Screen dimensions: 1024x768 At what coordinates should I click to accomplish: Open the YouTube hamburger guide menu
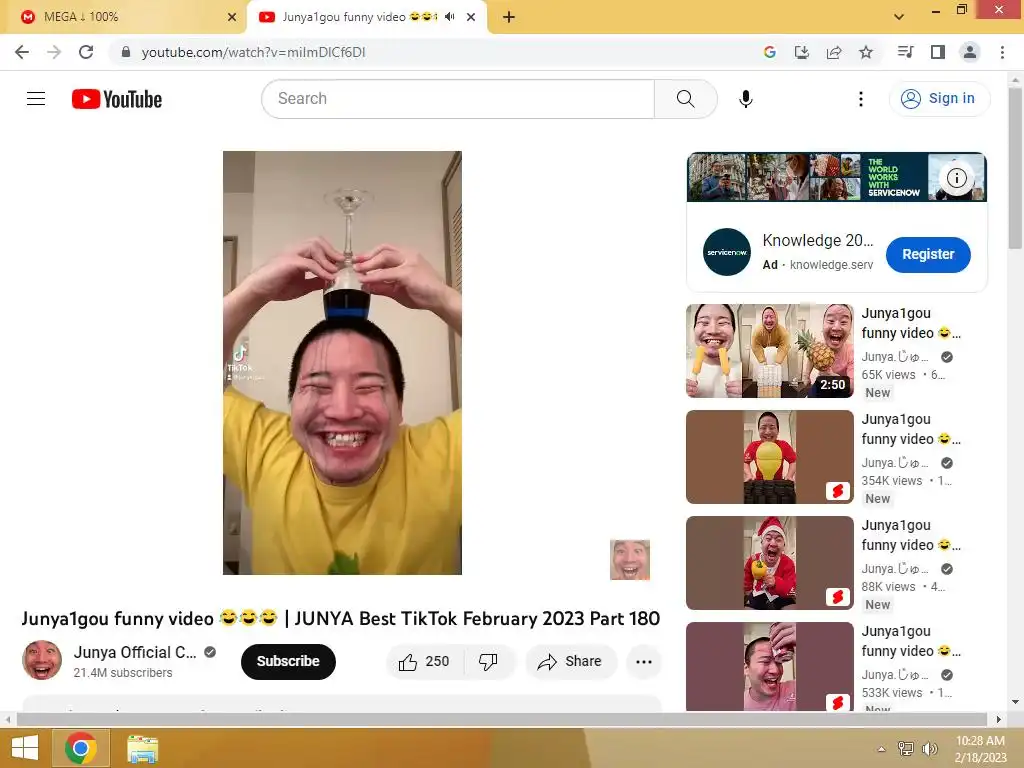36,99
